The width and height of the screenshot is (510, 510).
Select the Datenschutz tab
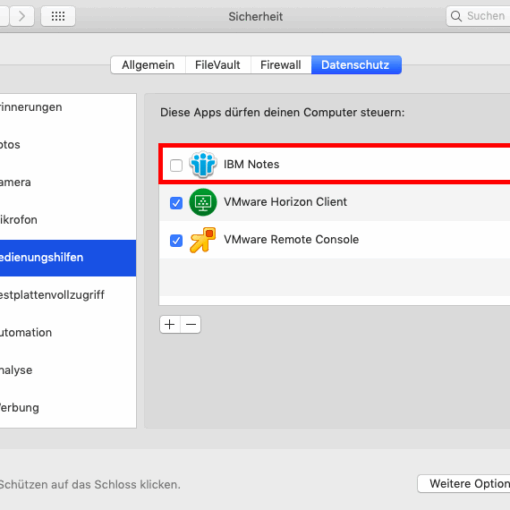356,65
